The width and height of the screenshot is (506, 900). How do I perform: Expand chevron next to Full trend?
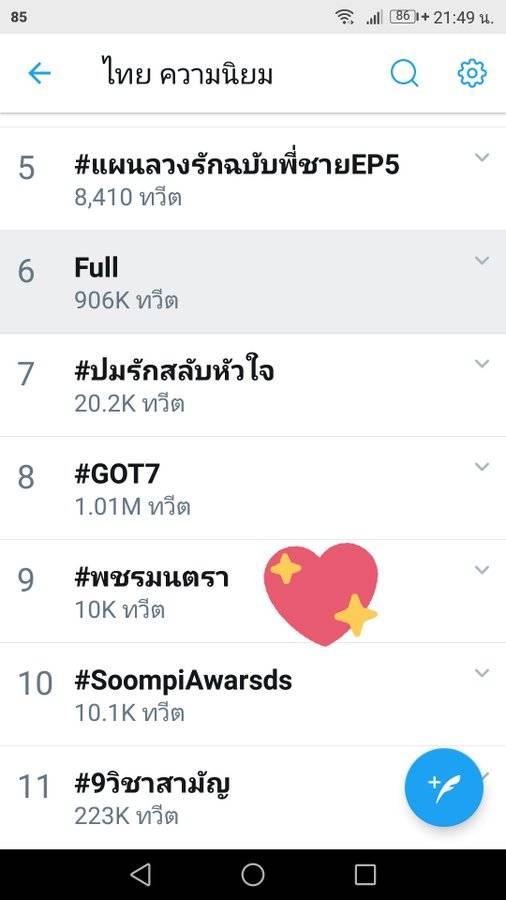click(x=482, y=260)
